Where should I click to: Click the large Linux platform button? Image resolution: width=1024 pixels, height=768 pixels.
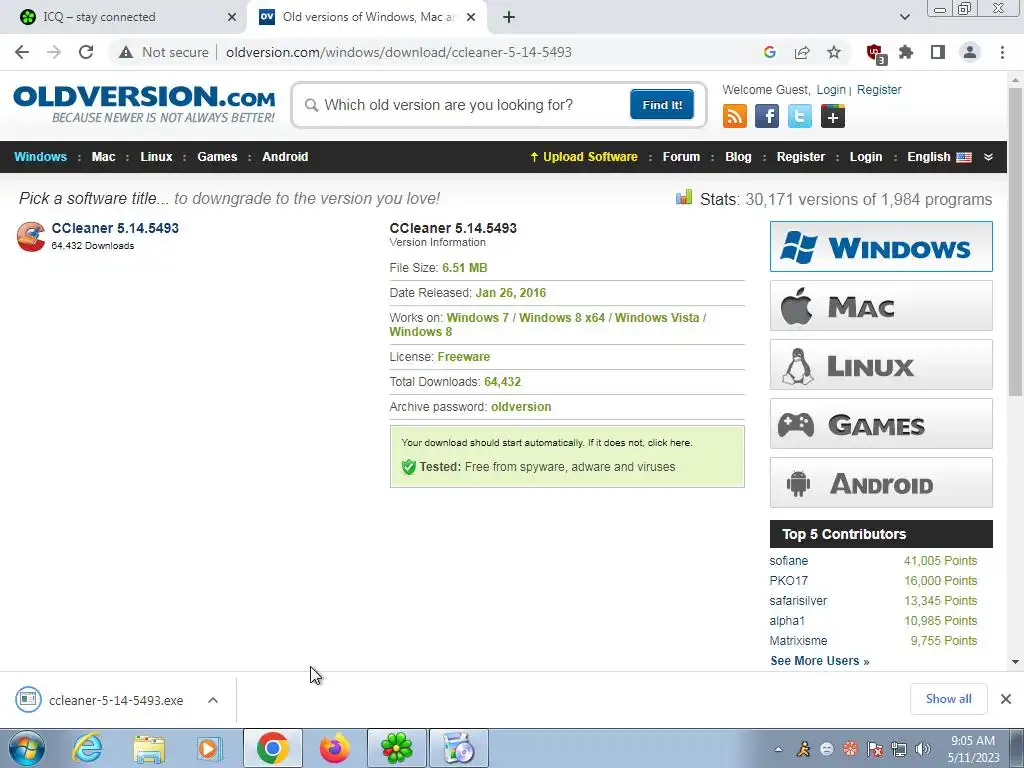point(881,365)
